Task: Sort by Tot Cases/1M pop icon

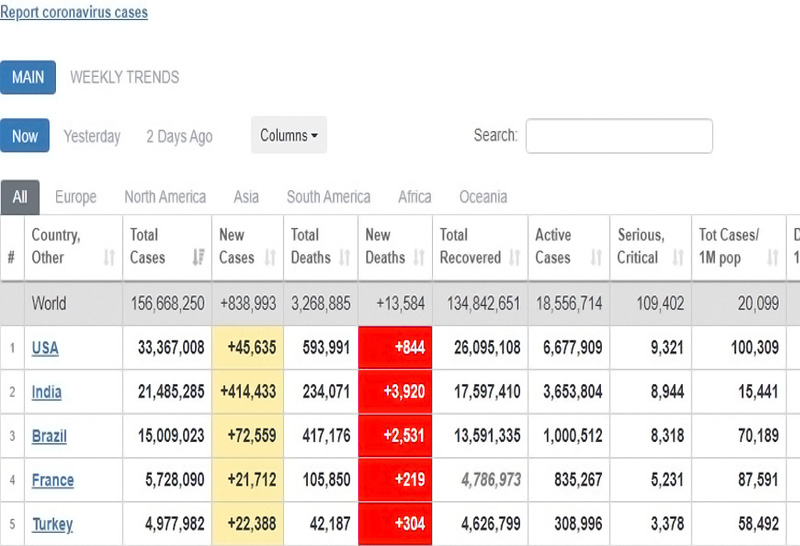Action: tap(772, 258)
